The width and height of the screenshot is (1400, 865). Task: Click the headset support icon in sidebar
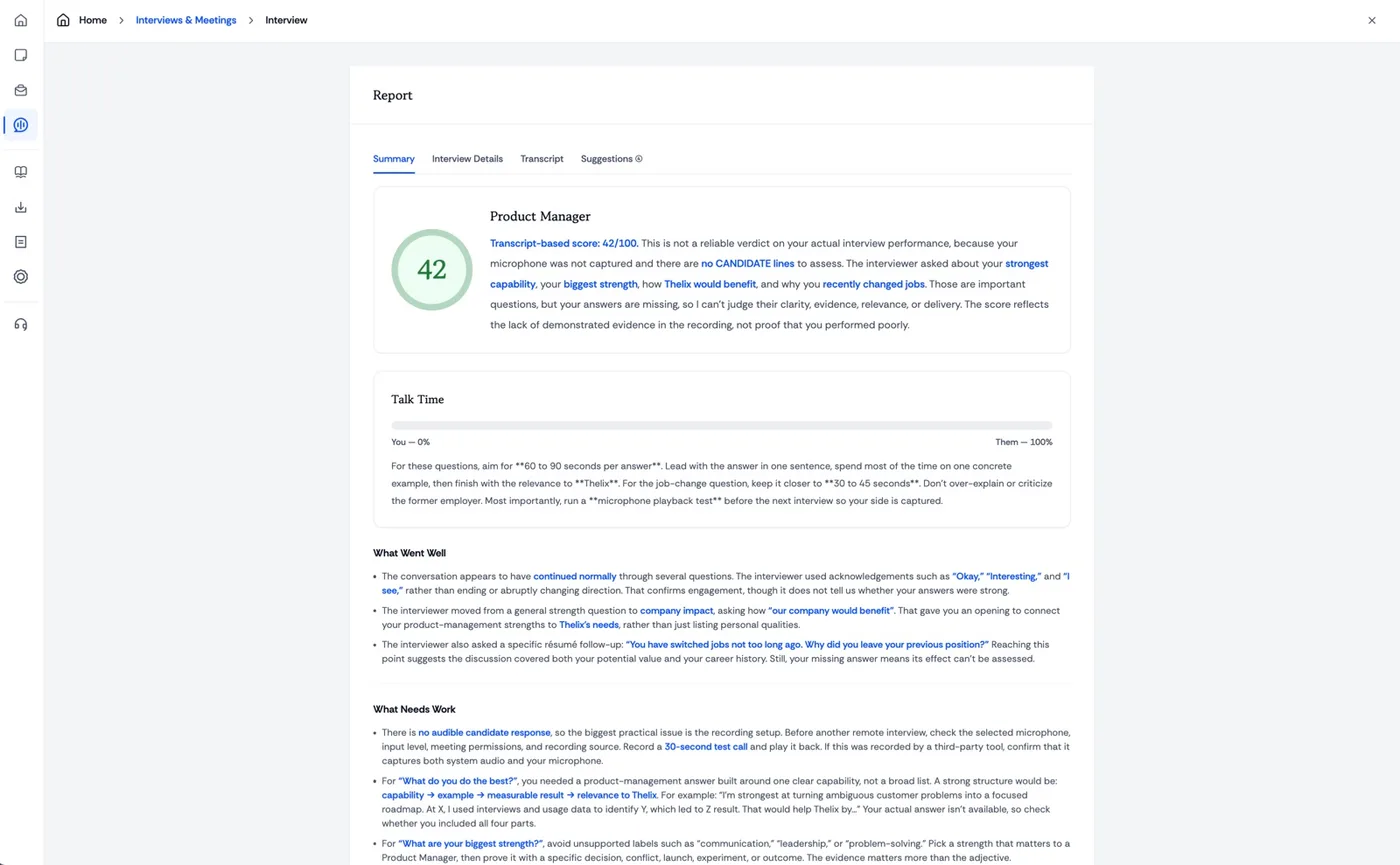coord(21,324)
